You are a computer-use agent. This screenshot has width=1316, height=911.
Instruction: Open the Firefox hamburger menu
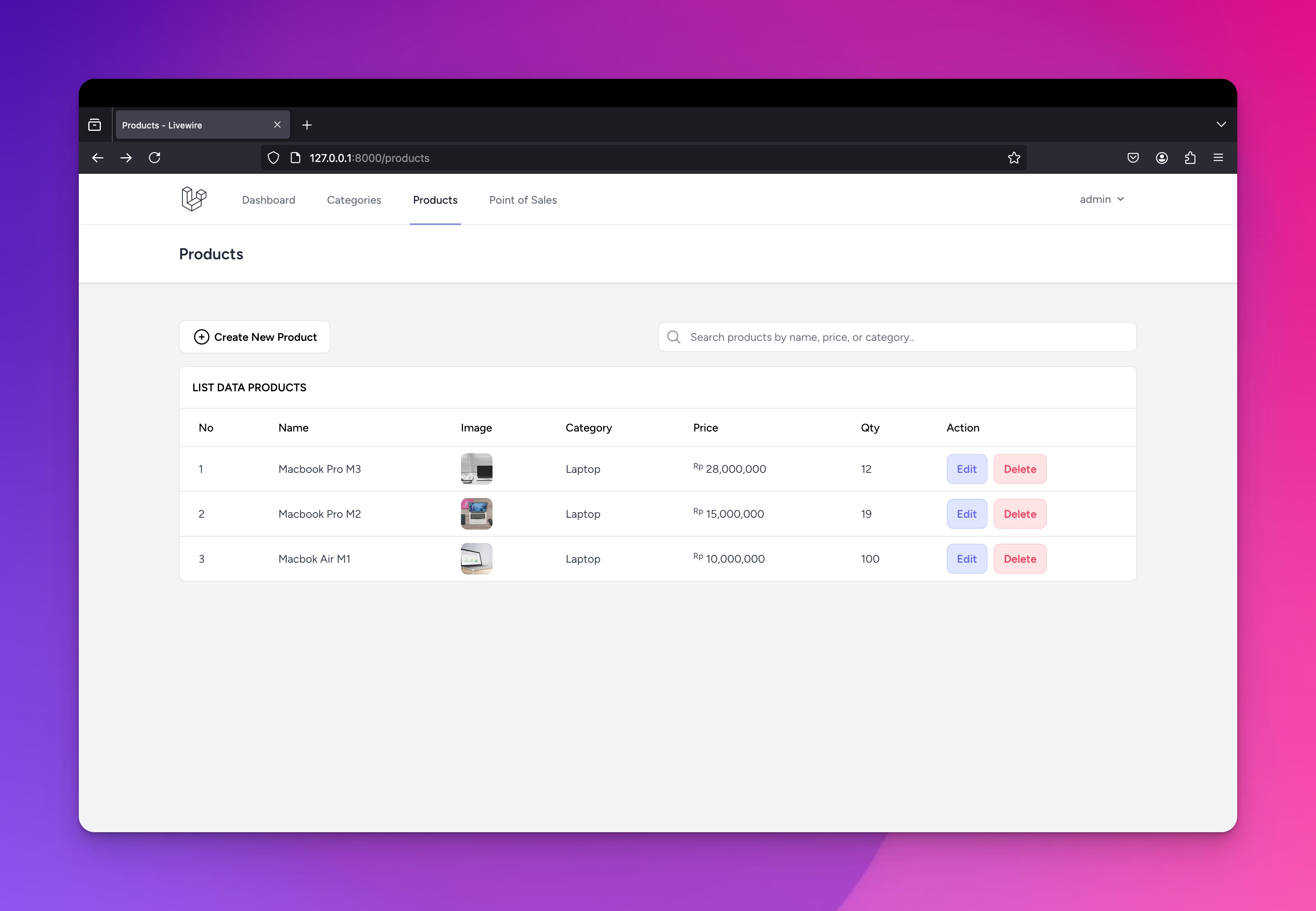point(1218,158)
